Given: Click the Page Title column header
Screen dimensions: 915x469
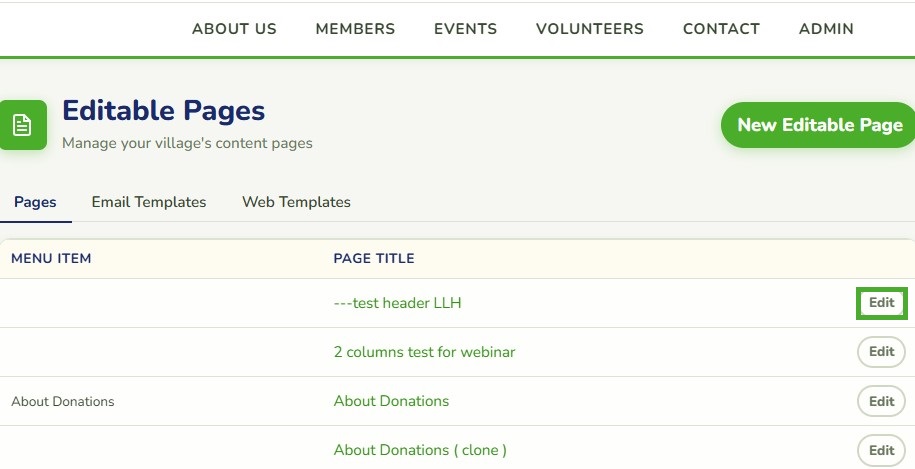Looking at the screenshot, I should [x=374, y=258].
